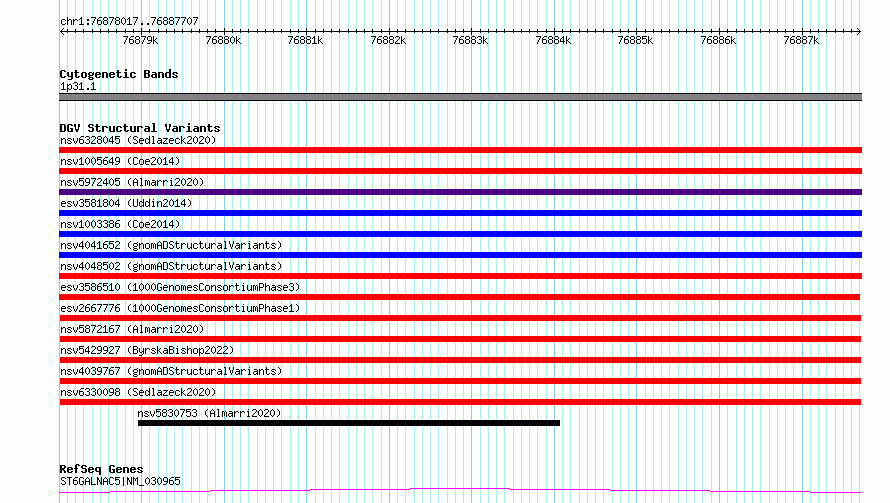Viewport: 890px width, 503px height.
Task: Open variant esv3581804 (Uddin2014) label
Action: click(126, 203)
